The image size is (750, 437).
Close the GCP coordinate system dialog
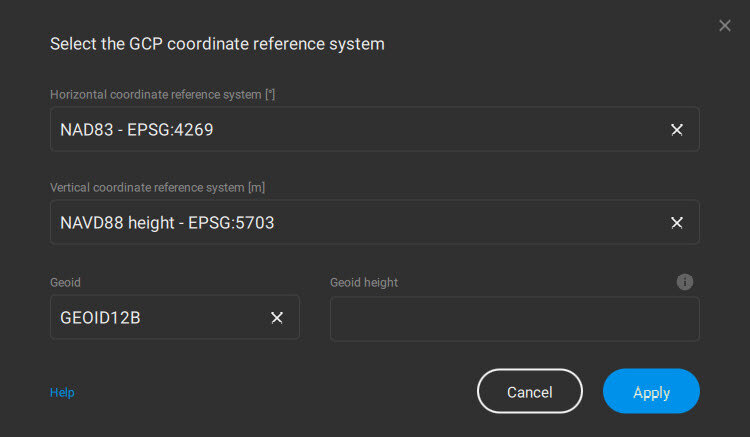(725, 26)
